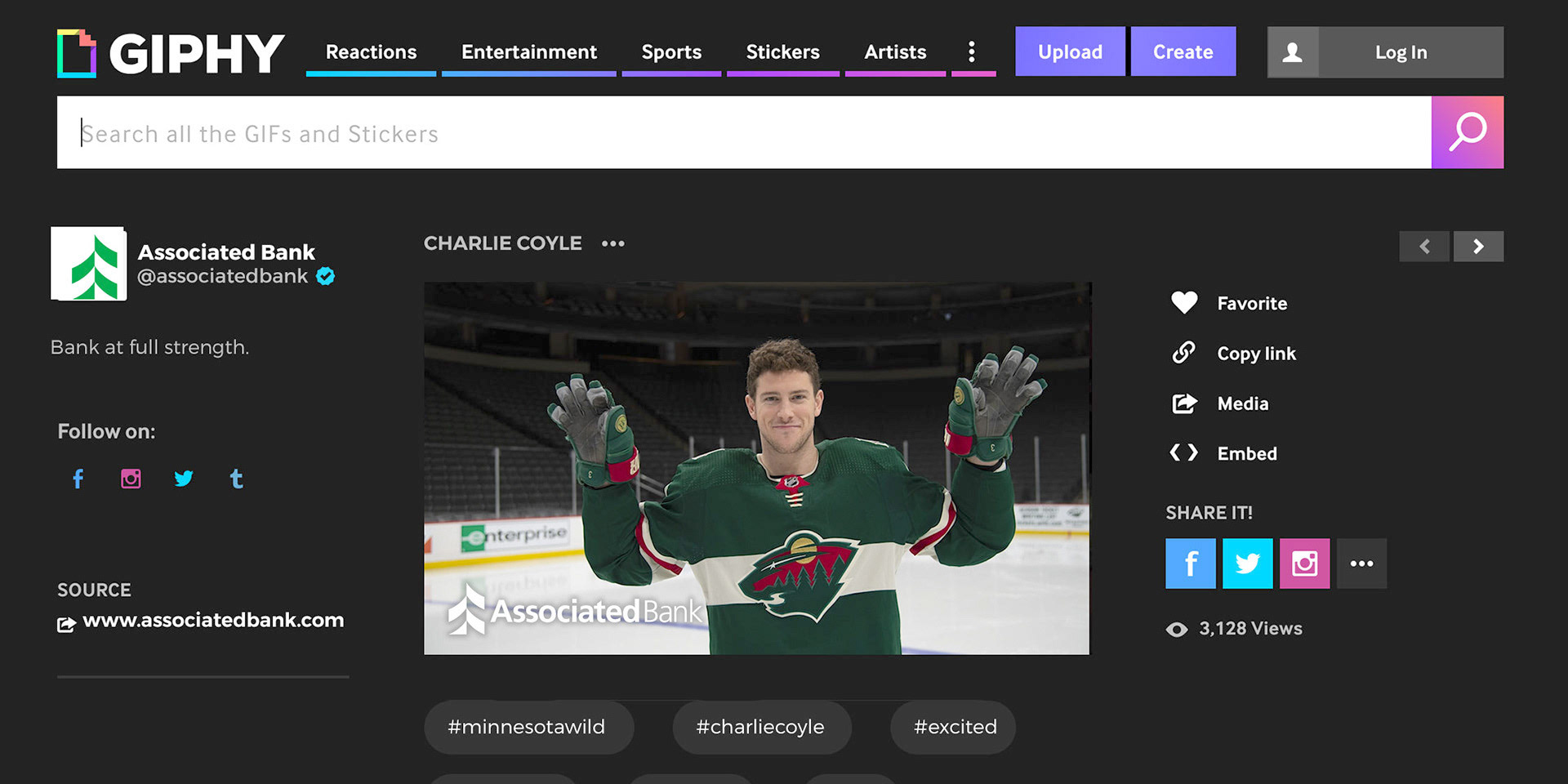1568x784 pixels.
Task: Click the Charlie Coyle GIF image
Action: click(756, 468)
